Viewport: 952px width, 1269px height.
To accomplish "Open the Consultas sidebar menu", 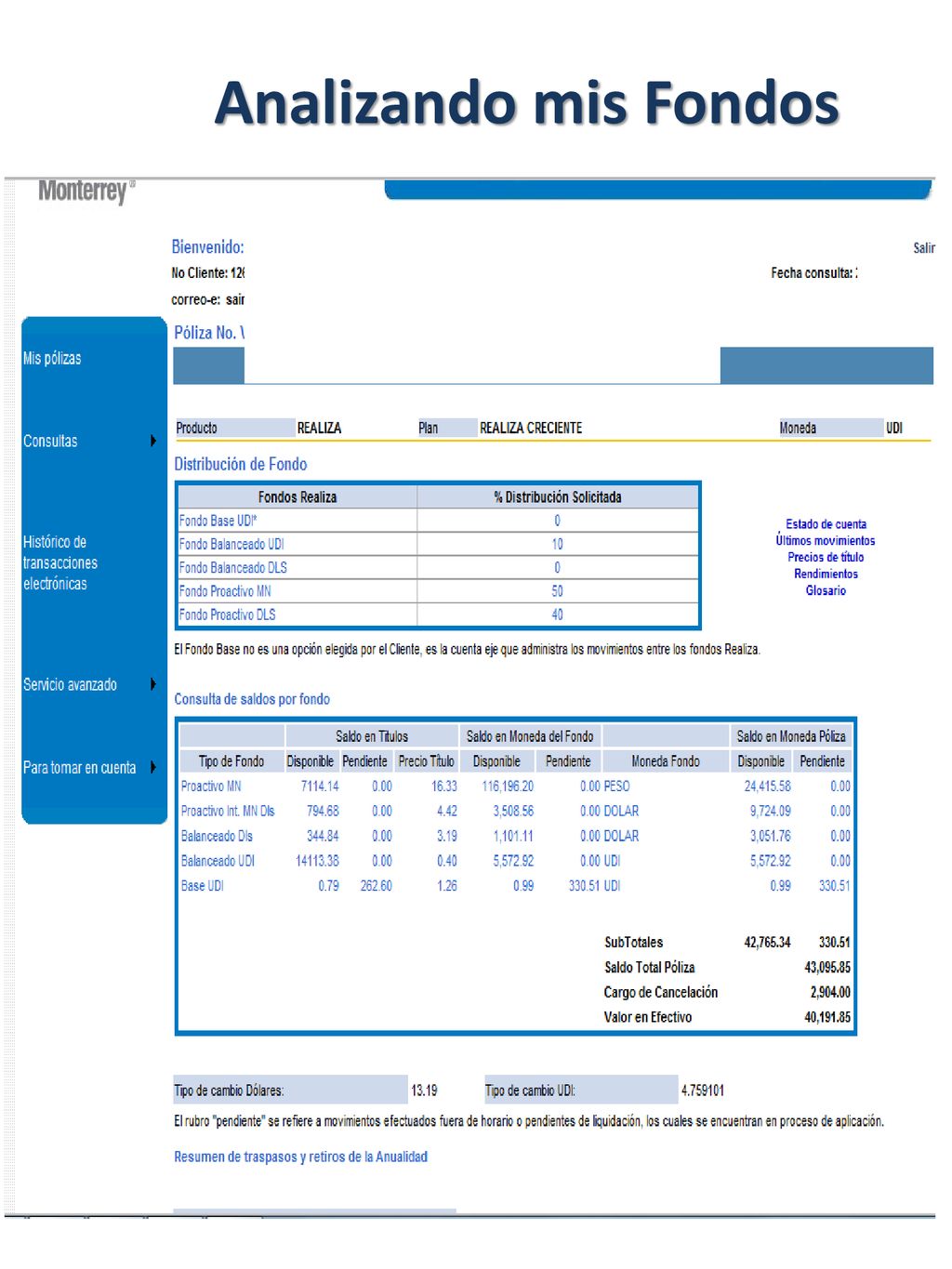I will click(x=50, y=442).
